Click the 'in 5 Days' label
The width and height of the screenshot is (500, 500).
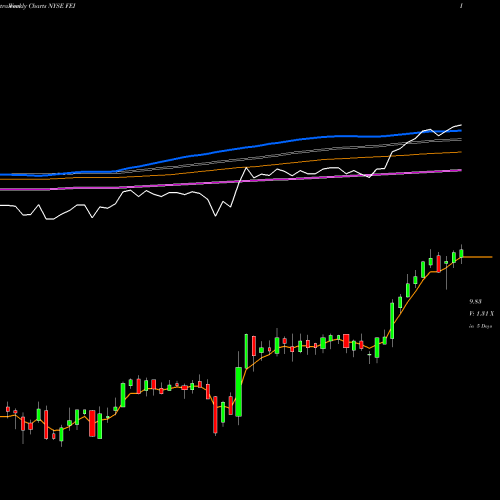click(480, 326)
